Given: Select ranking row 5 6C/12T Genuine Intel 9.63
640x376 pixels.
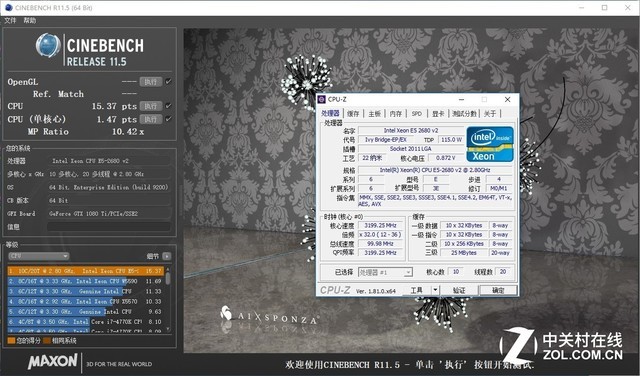Looking at the screenshot, I should (x=85, y=311).
